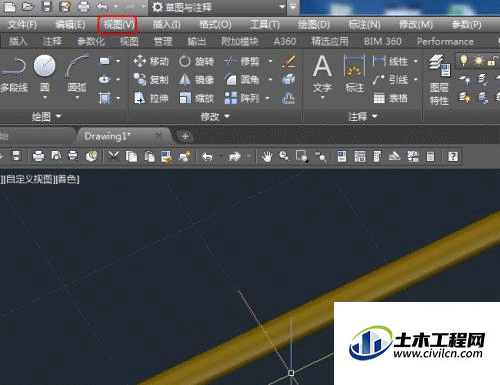Open the 绘图(D) menu

click(314, 25)
